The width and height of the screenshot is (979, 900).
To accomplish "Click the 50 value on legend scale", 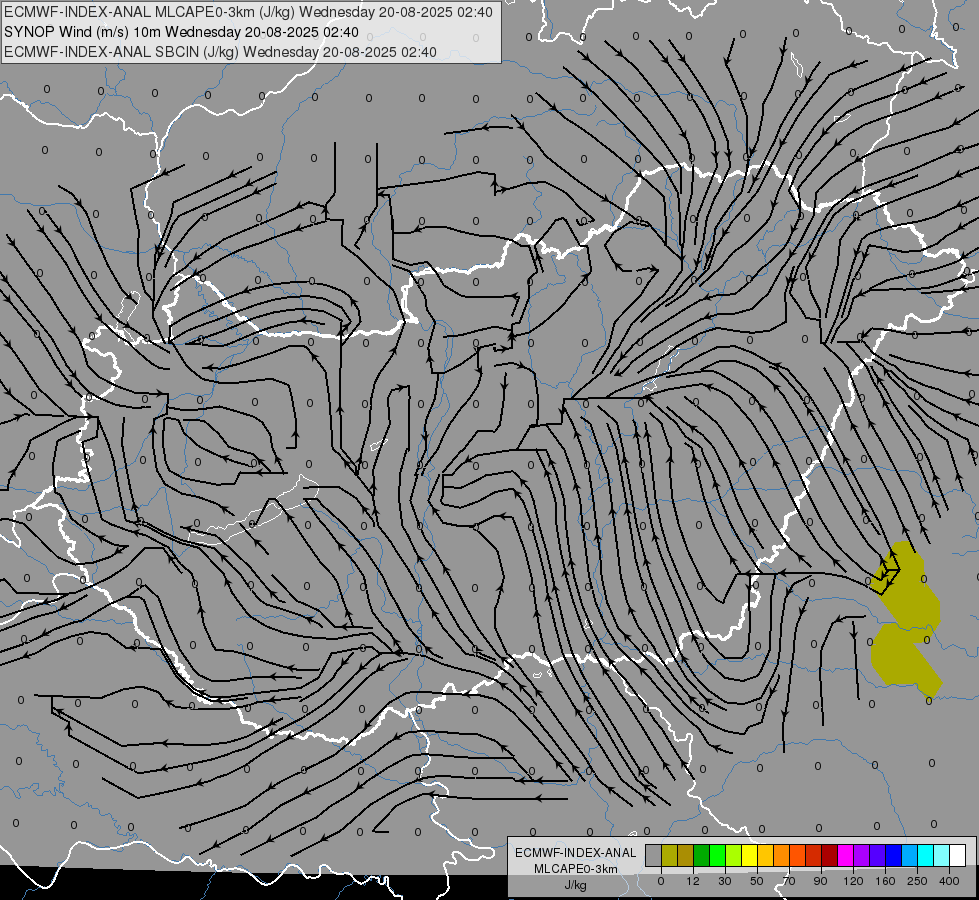I will click(757, 881).
